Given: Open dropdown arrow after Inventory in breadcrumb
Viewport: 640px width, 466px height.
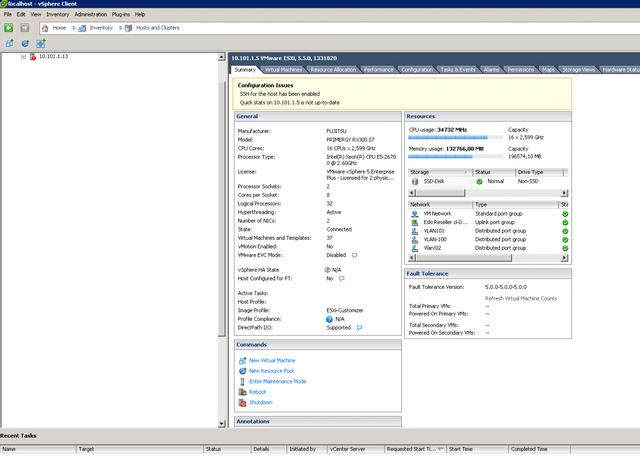Looking at the screenshot, I should coord(120,28).
